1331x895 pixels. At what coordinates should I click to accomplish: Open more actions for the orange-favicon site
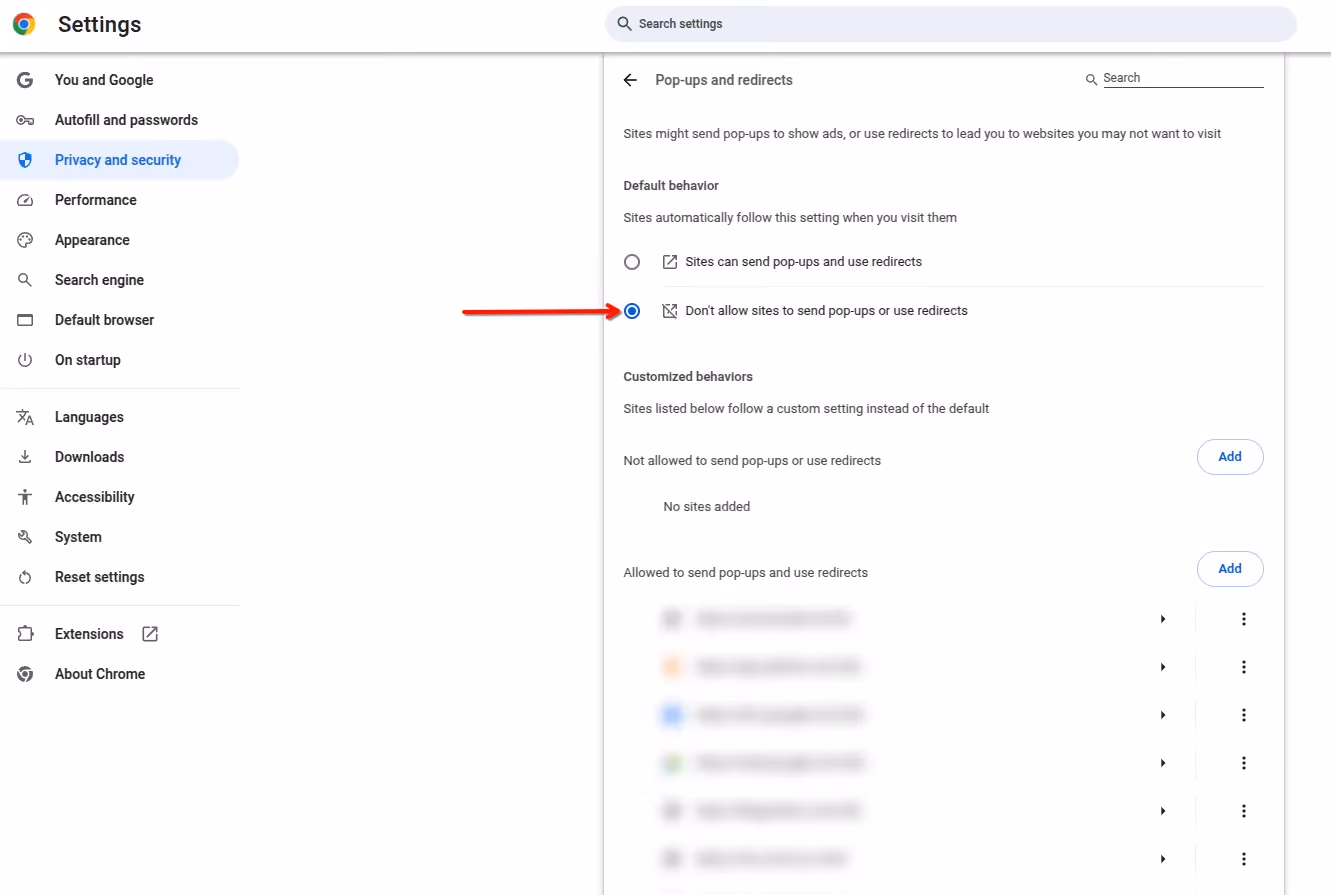1244,667
